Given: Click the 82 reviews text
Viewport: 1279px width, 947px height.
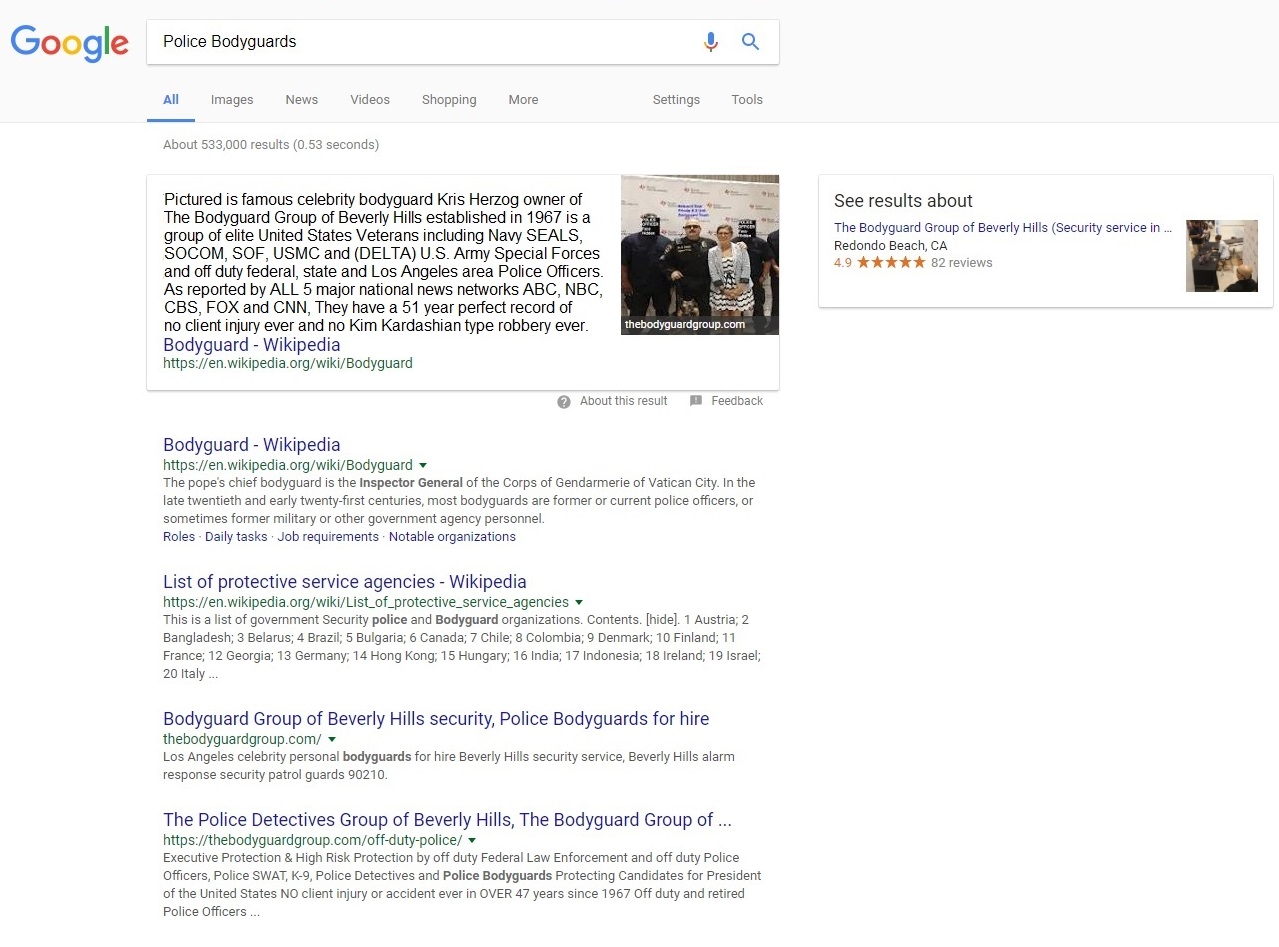Looking at the screenshot, I should 961,263.
